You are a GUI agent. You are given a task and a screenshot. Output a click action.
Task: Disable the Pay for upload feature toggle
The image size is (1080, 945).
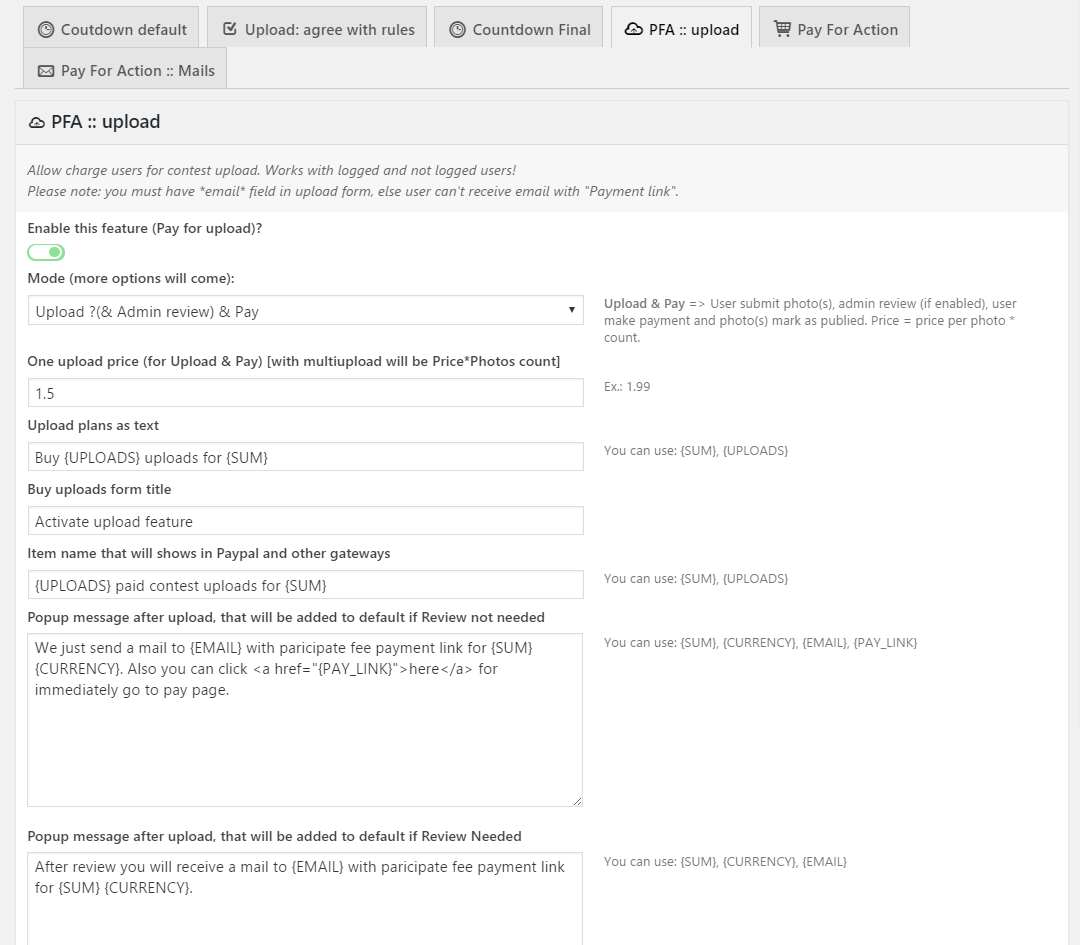click(x=46, y=252)
